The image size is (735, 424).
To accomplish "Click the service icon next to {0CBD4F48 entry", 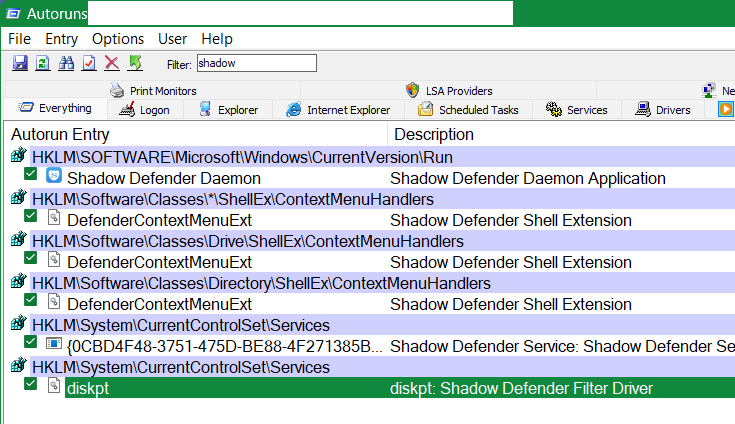I will coord(54,343).
